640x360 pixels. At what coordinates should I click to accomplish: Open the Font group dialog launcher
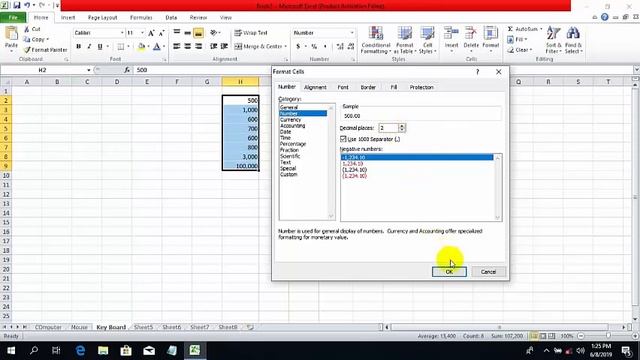(165, 60)
